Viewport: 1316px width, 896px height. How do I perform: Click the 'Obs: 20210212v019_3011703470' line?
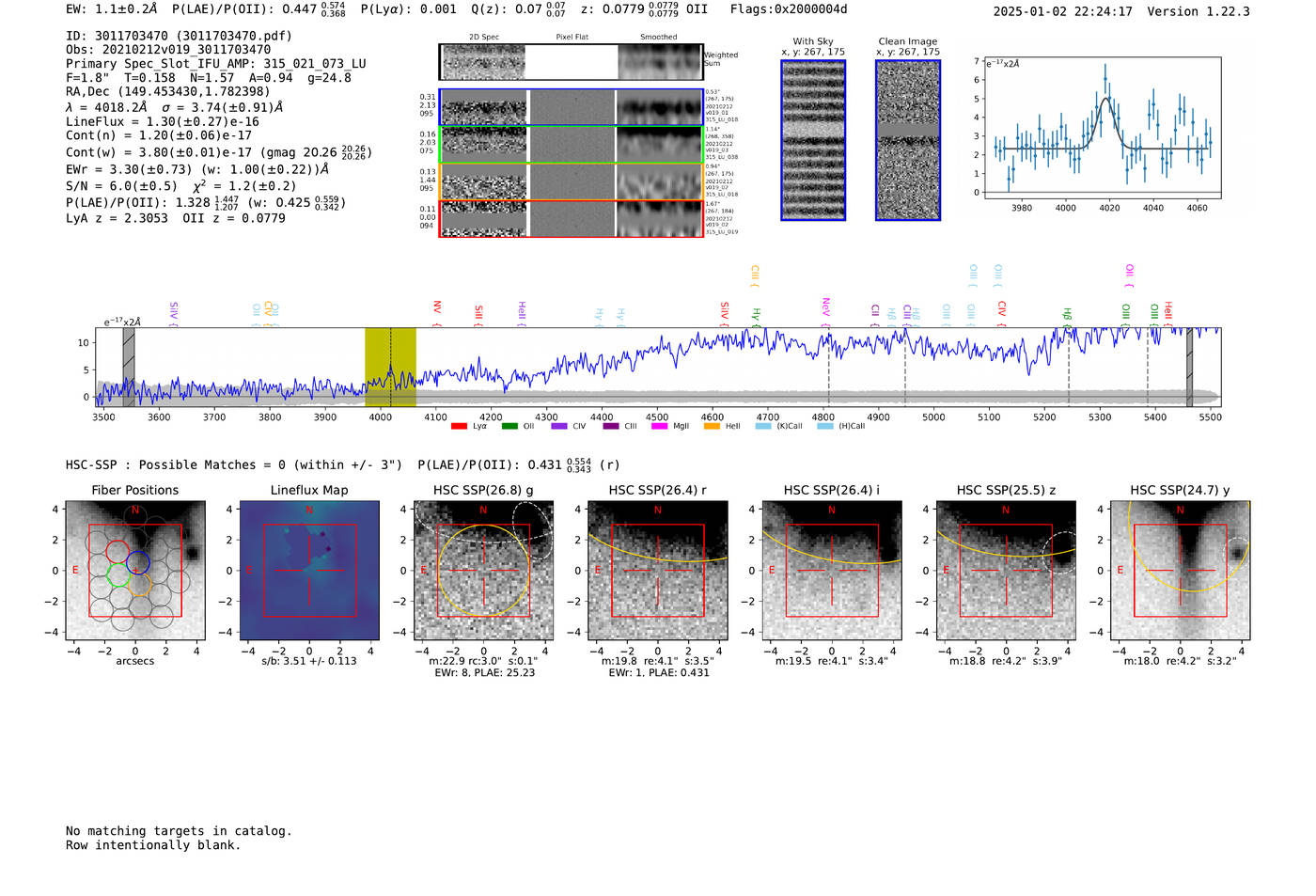click(x=168, y=50)
